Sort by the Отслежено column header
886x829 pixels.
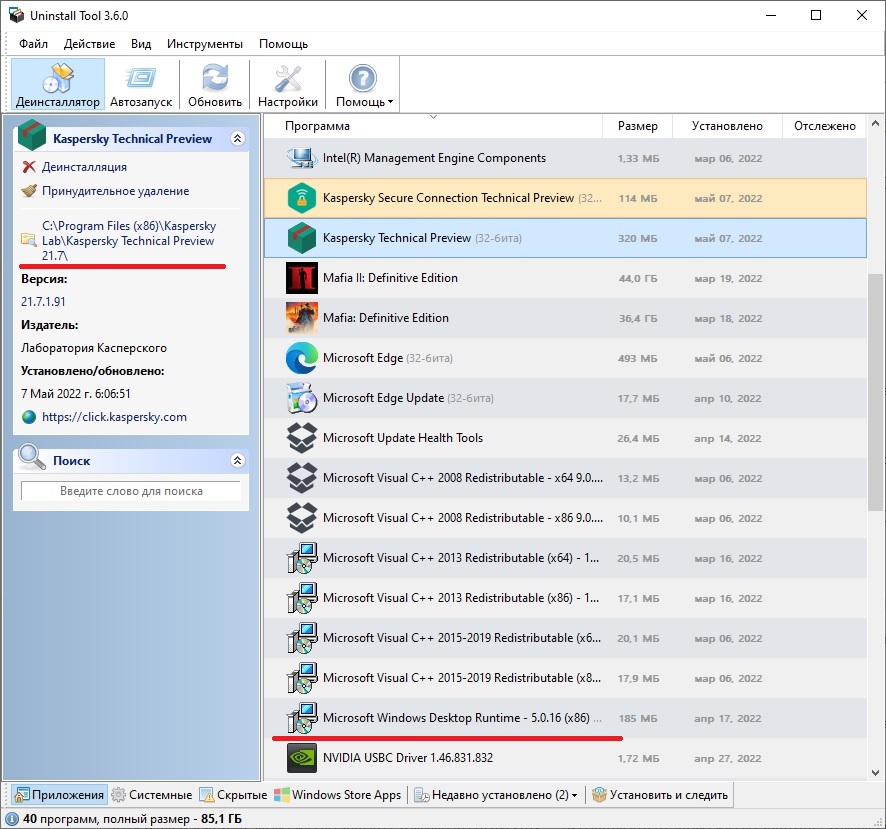(x=824, y=126)
